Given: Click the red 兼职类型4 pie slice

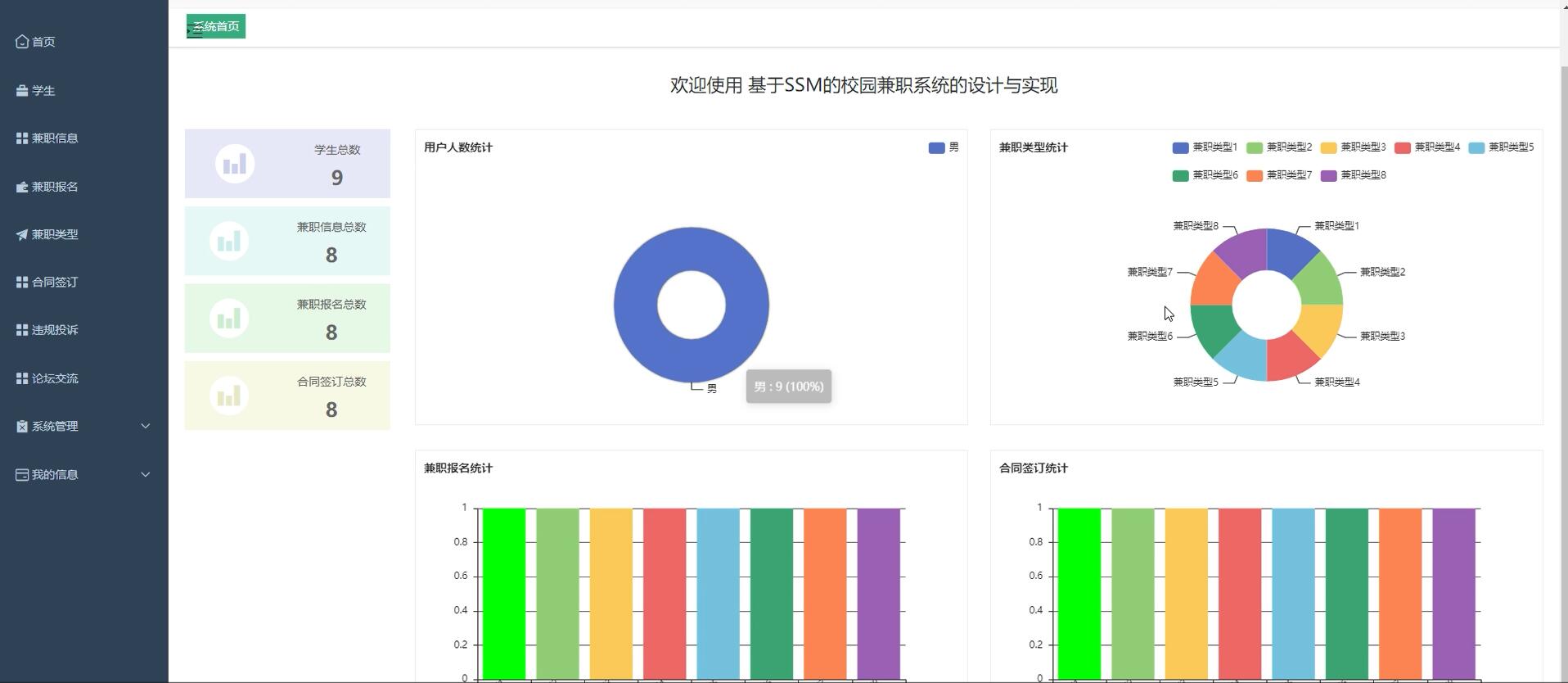Looking at the screenshot, I should (1290, 357).
